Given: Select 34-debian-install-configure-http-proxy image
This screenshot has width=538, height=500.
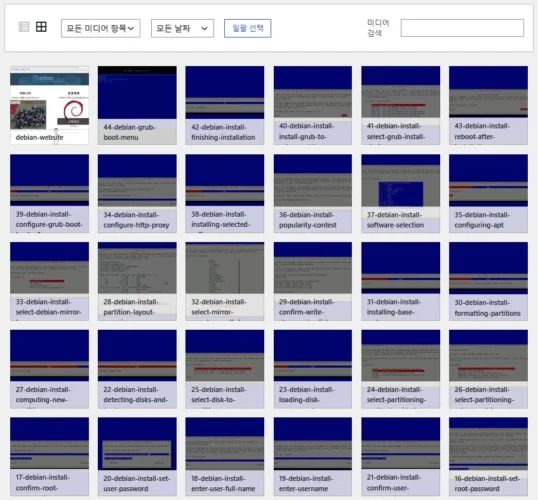Looking at the screenshot, I should [x=137, y=194].
